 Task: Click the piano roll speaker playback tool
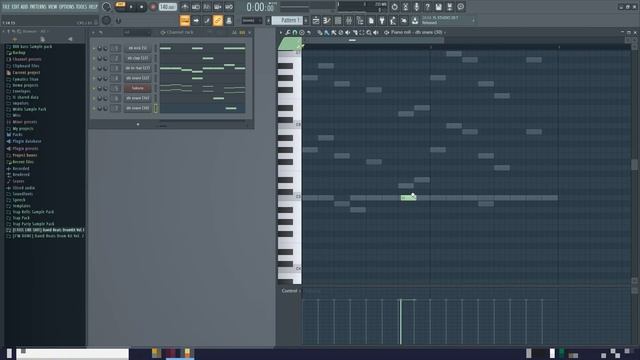tap(376, 32)
